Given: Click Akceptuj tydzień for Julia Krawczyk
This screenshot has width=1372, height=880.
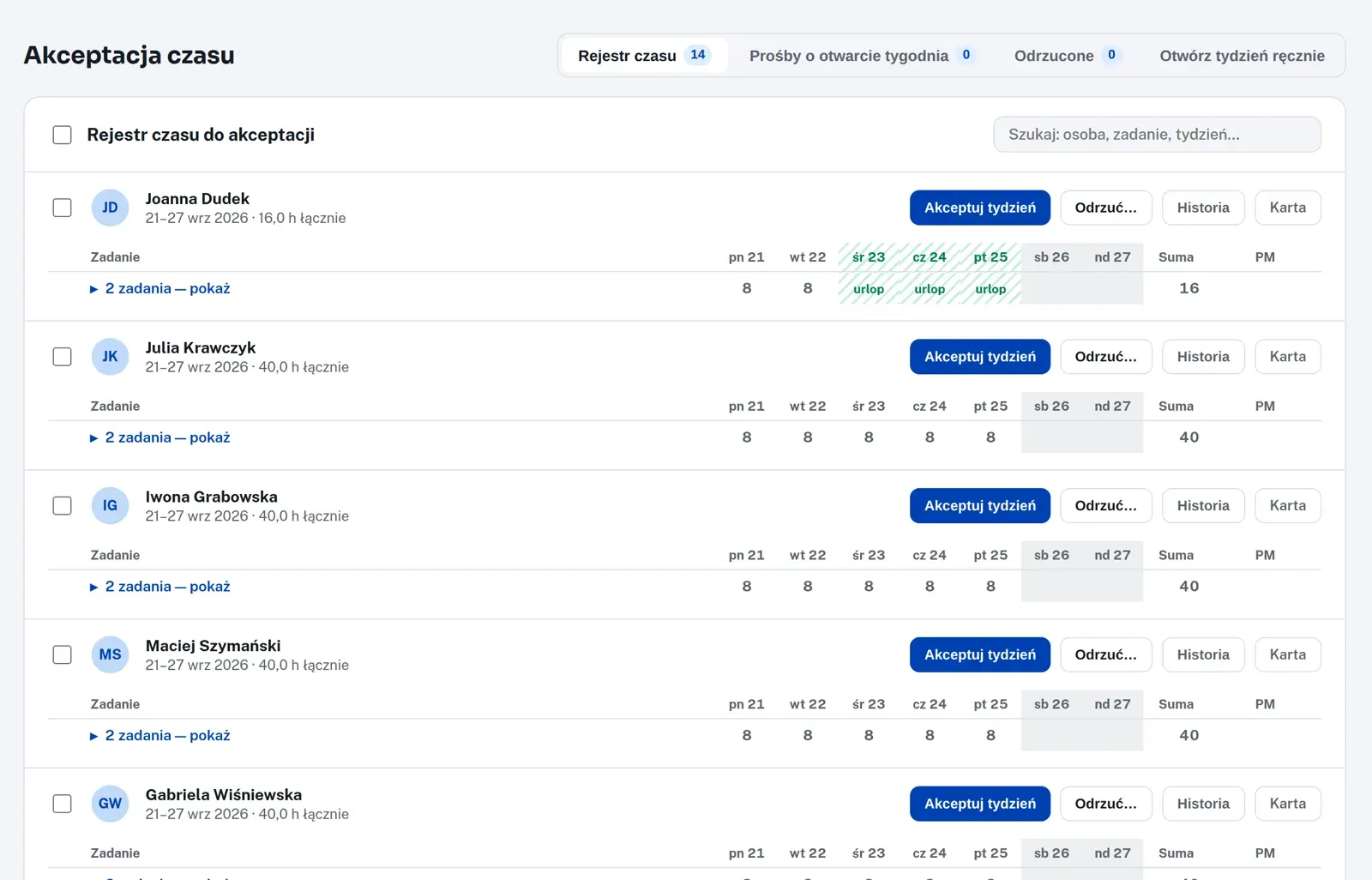Looking at the screenshot, I should [980, 357].
